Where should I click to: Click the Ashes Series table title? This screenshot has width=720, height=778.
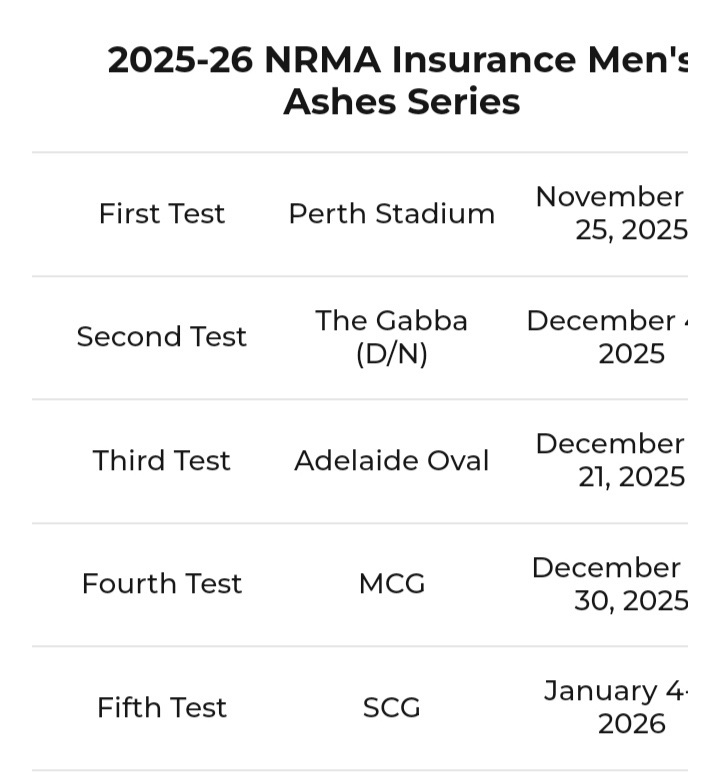click(x=398, y=80)
